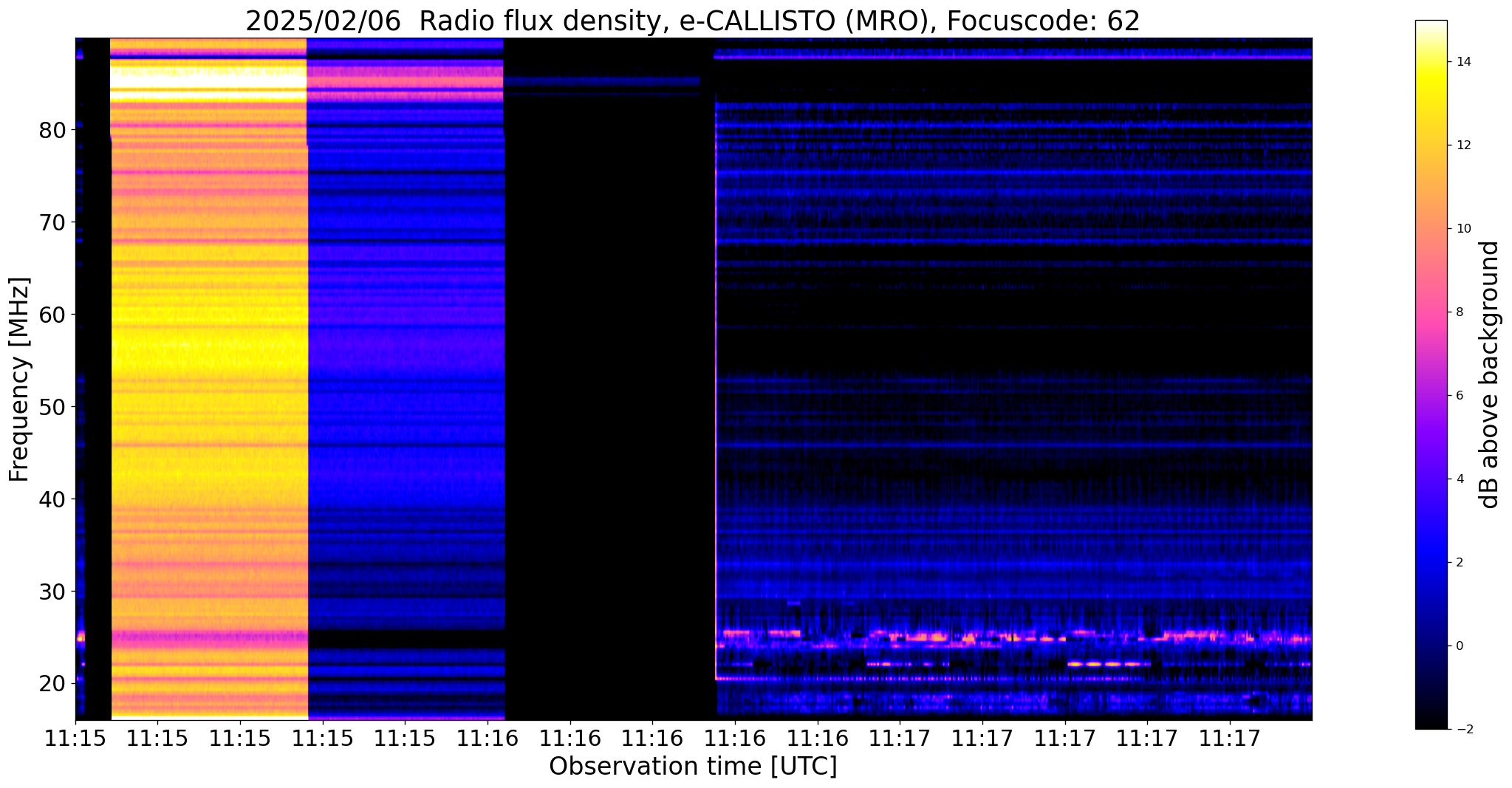Click the 60 tick on the frequency axis
The image size is (1512, 788).
(53, 315)
